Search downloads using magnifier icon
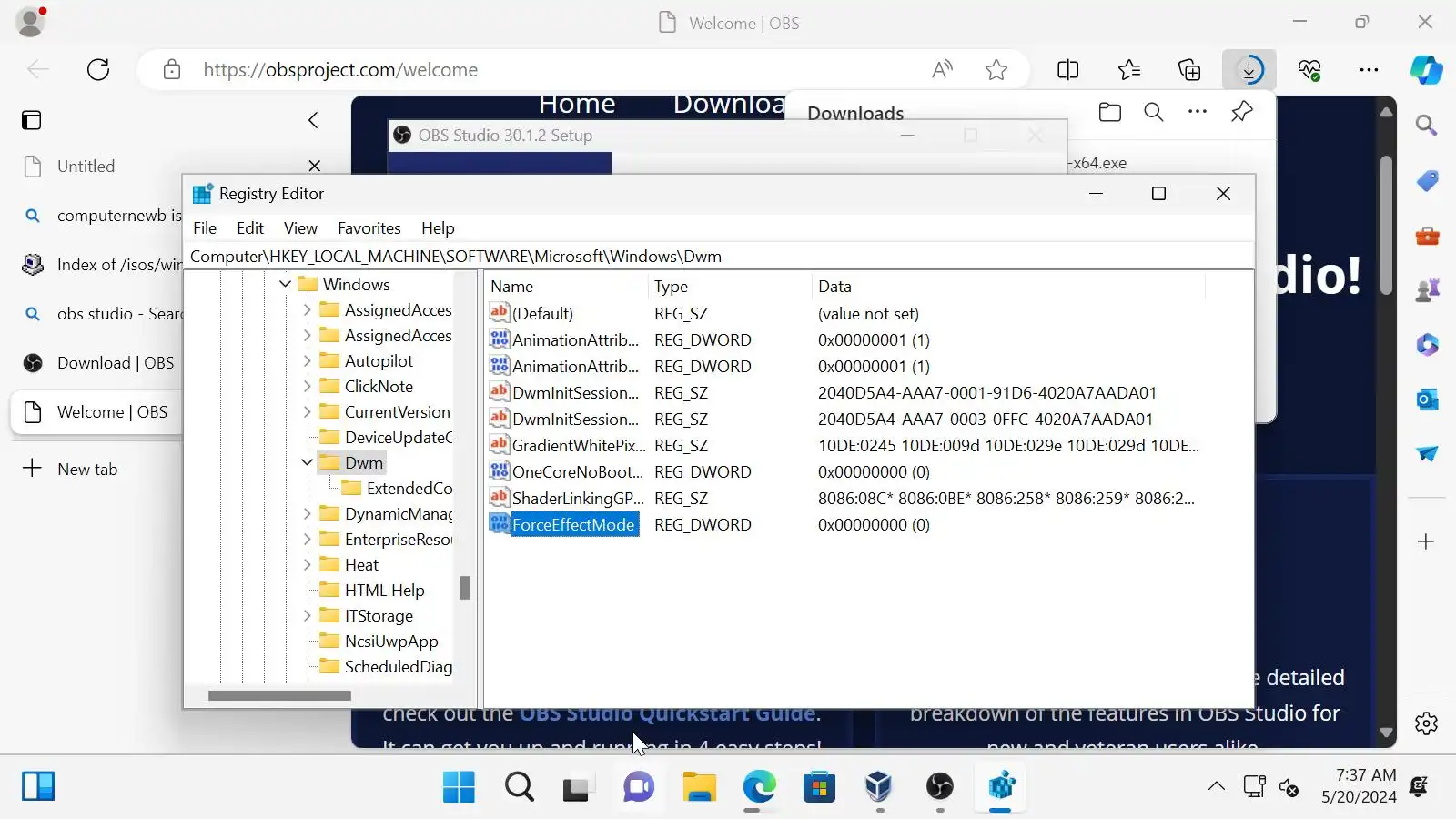 1154,112
